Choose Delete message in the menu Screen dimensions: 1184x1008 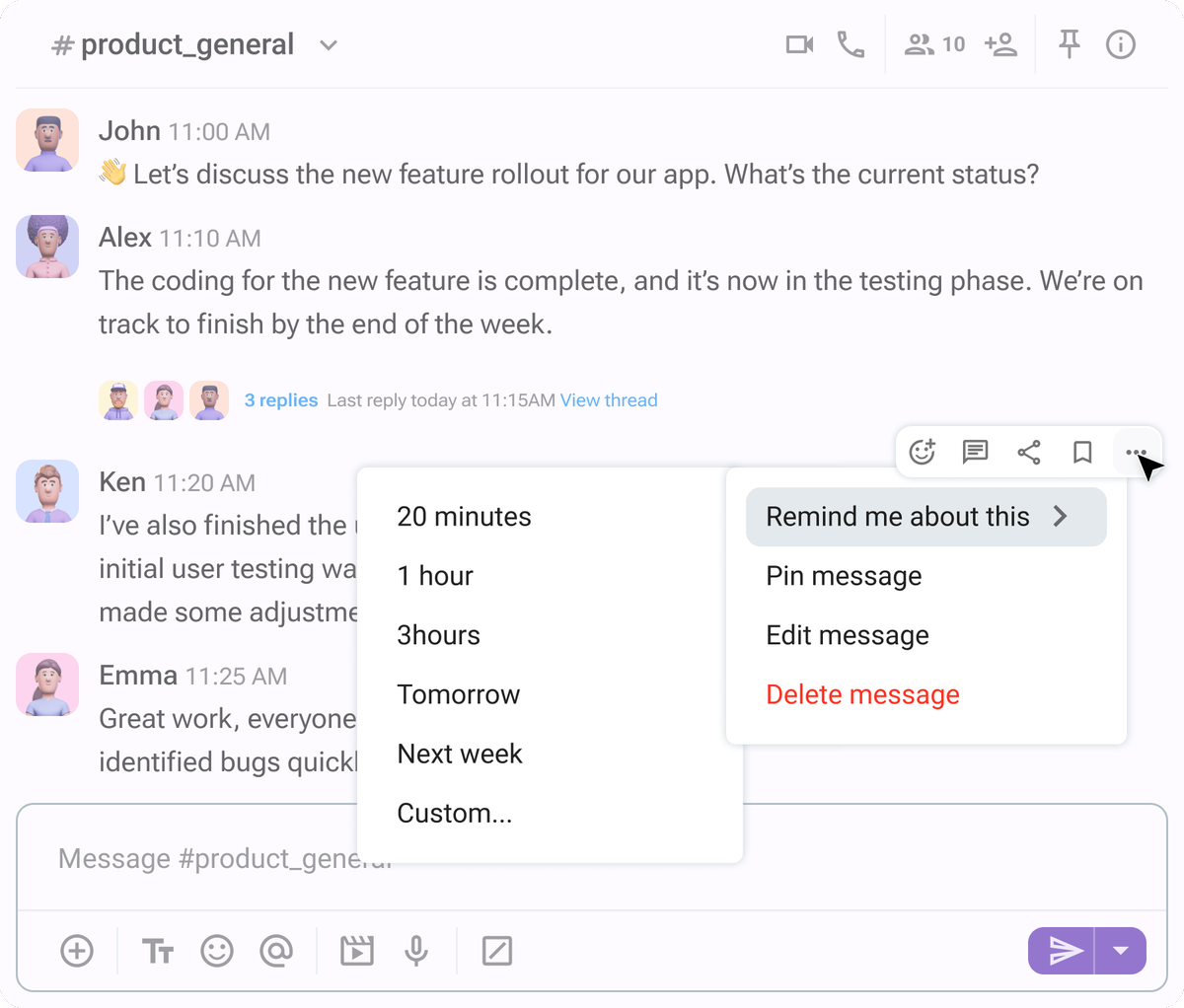862,694
